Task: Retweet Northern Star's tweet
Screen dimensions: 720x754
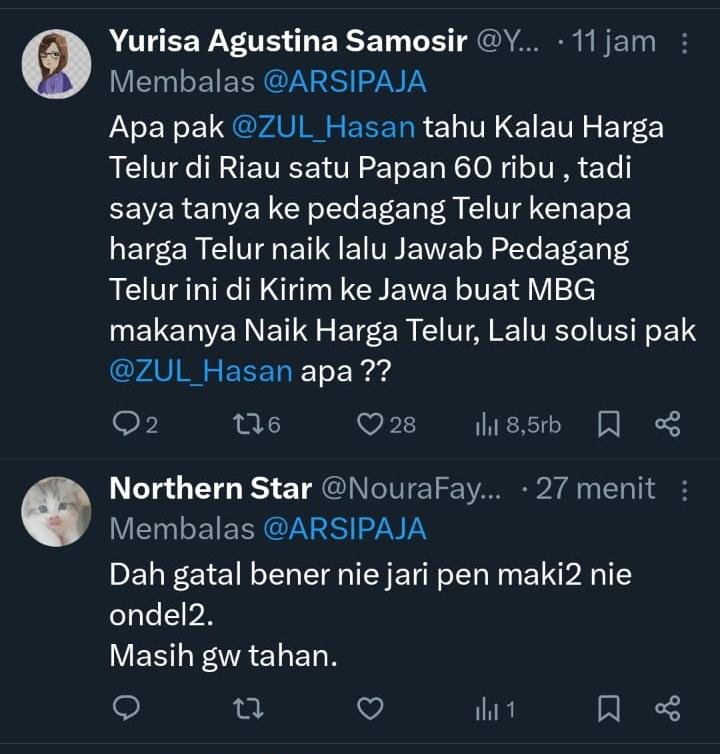Action: (246, 709)
